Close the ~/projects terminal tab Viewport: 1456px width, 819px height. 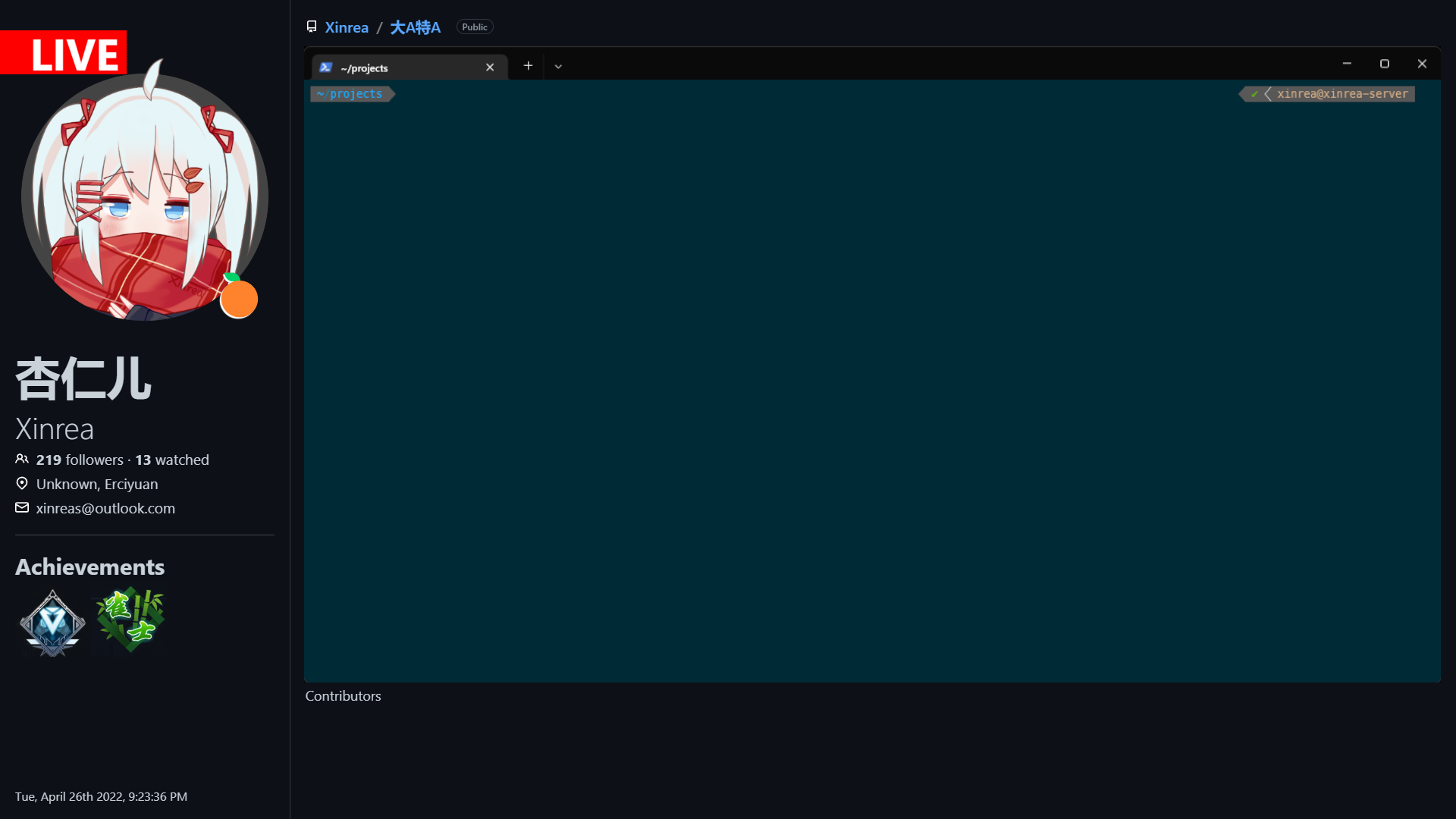490,67
